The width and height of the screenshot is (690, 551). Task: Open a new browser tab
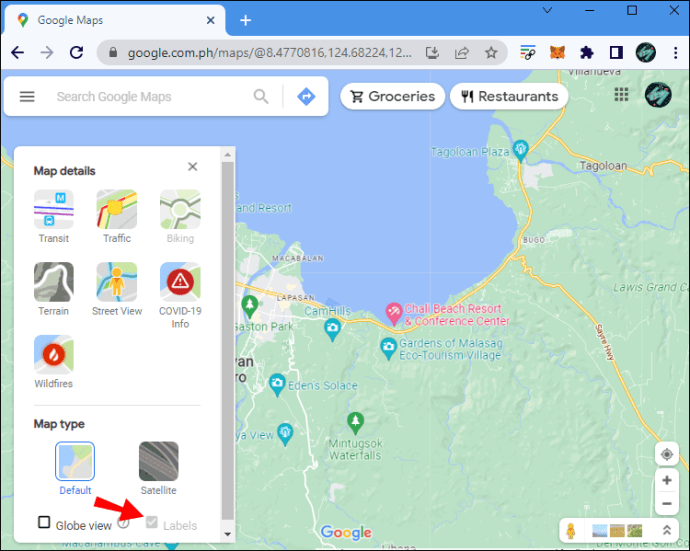click(x=246, y=20)
